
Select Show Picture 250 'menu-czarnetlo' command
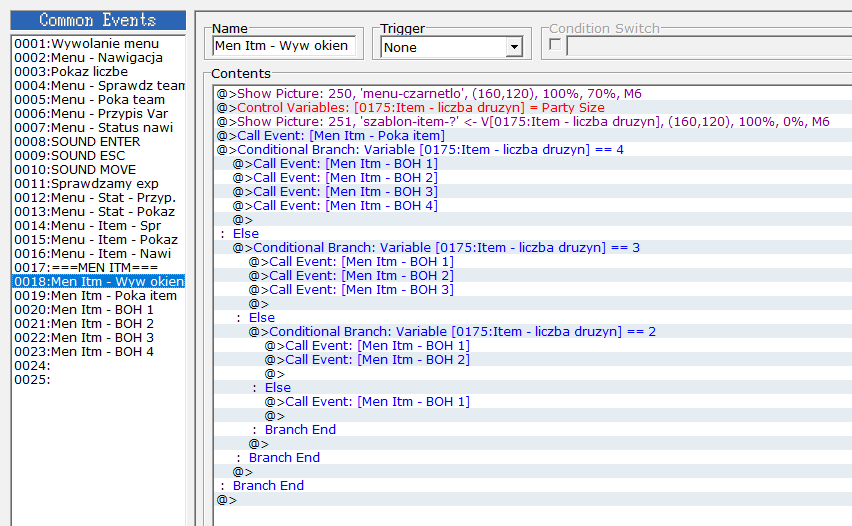tap(533, 93)
